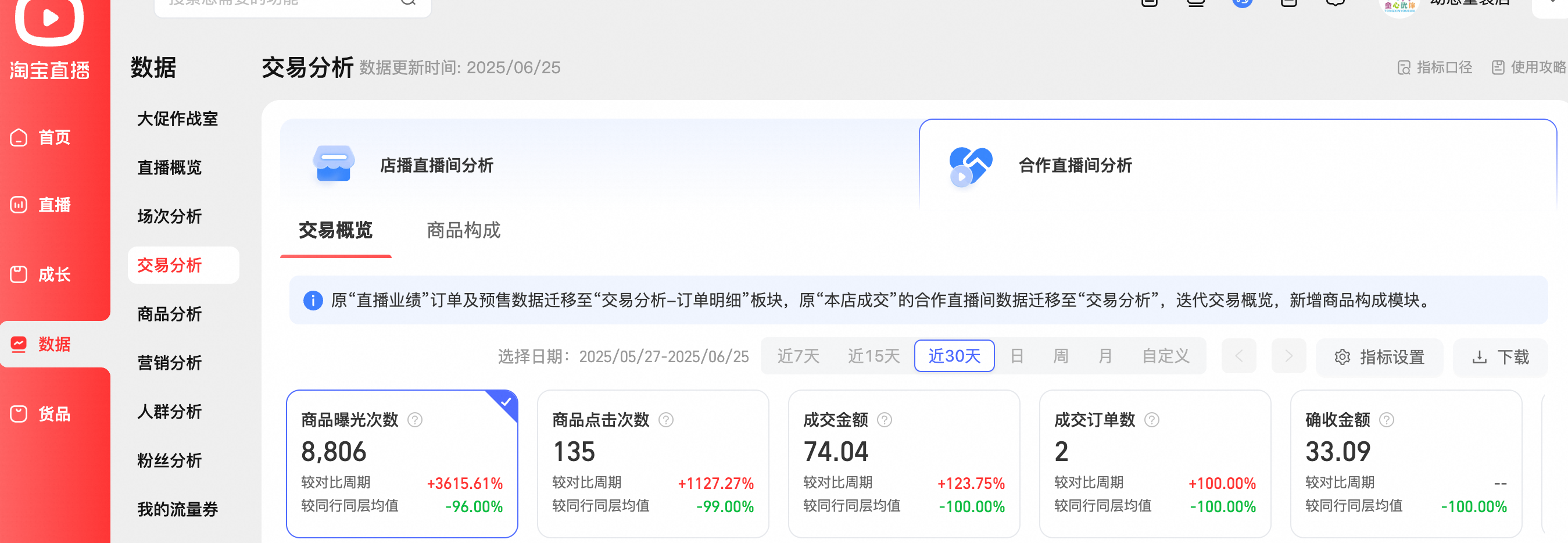
Task: Open 大促作战室 menu item
Action: (x=178, y=119)
